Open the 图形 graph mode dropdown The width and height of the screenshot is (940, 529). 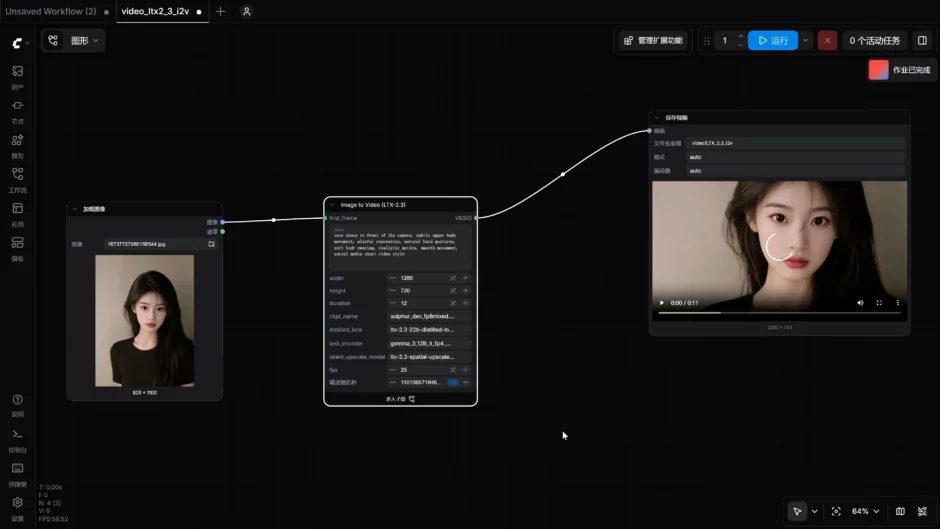[x=74, y=40]
